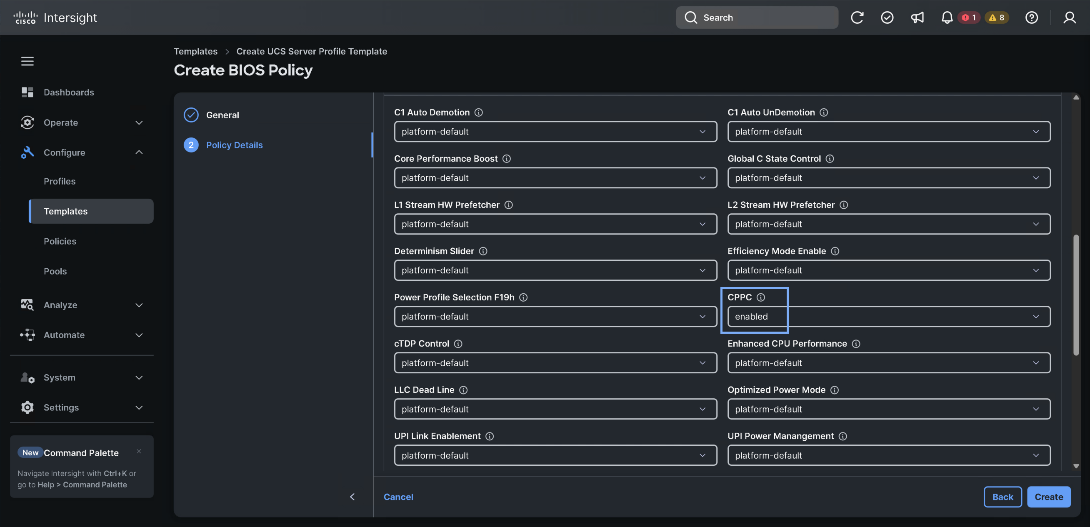Image resolution: width=1090 pixels, height=527 pixels.
Task: Open UPI Link Enablement dropdown
Action: (555, 455)
